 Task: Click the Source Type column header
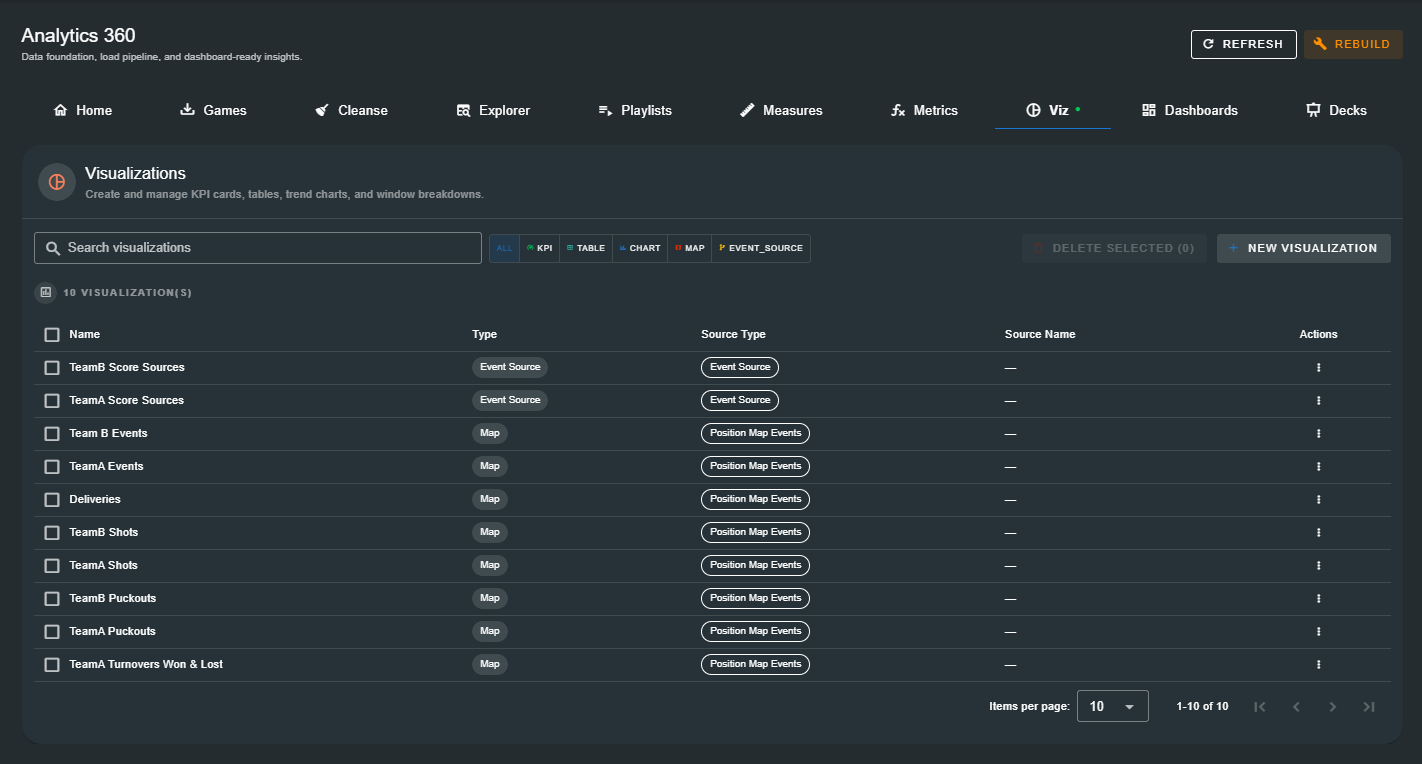coord(733,335)
